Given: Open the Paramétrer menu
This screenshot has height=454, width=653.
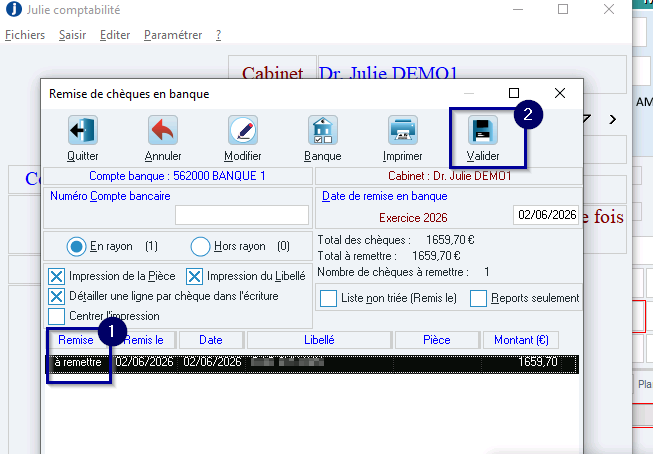Looking at the screenshot, I should pos(173,35).
